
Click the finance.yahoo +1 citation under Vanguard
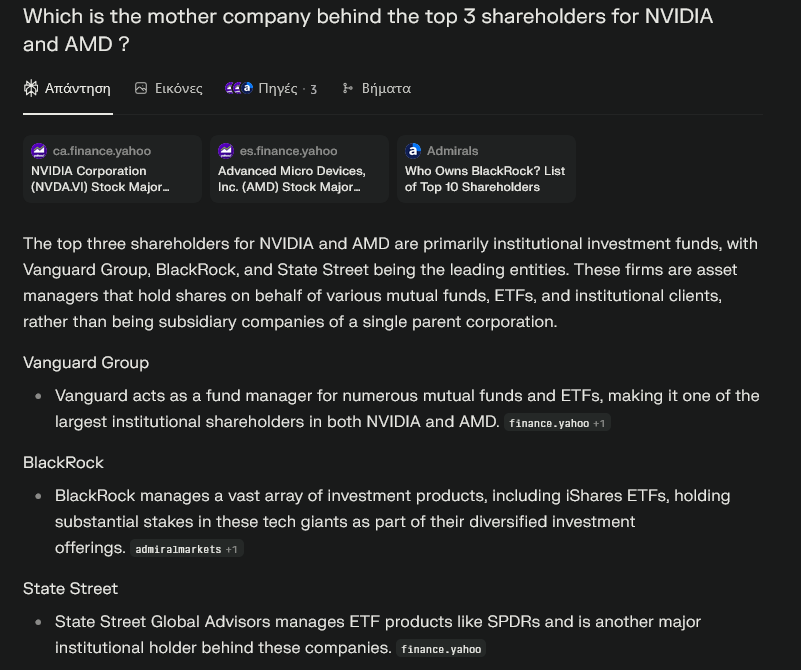coord(557,423)
